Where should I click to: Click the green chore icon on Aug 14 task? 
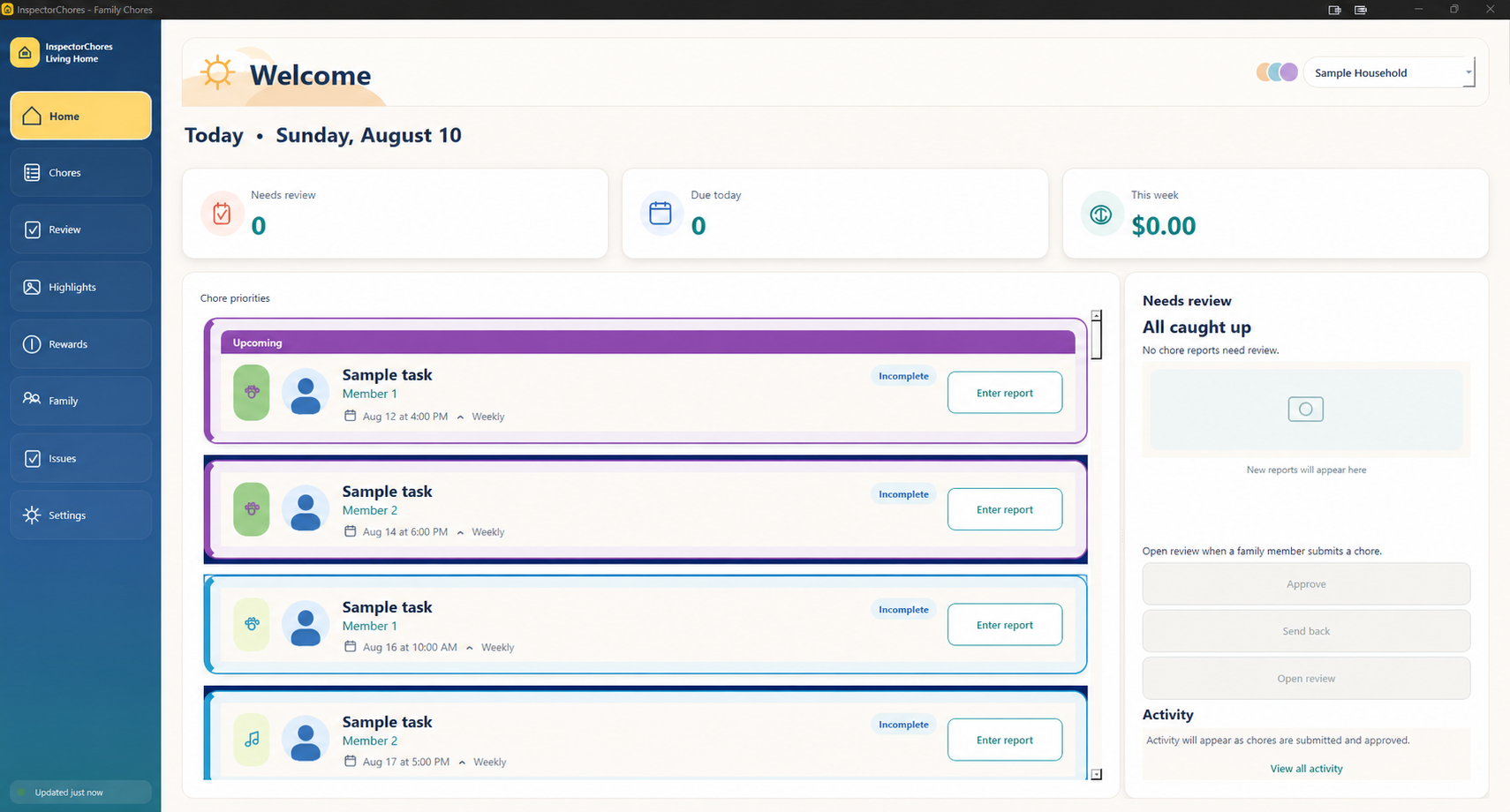pos(252,508)
